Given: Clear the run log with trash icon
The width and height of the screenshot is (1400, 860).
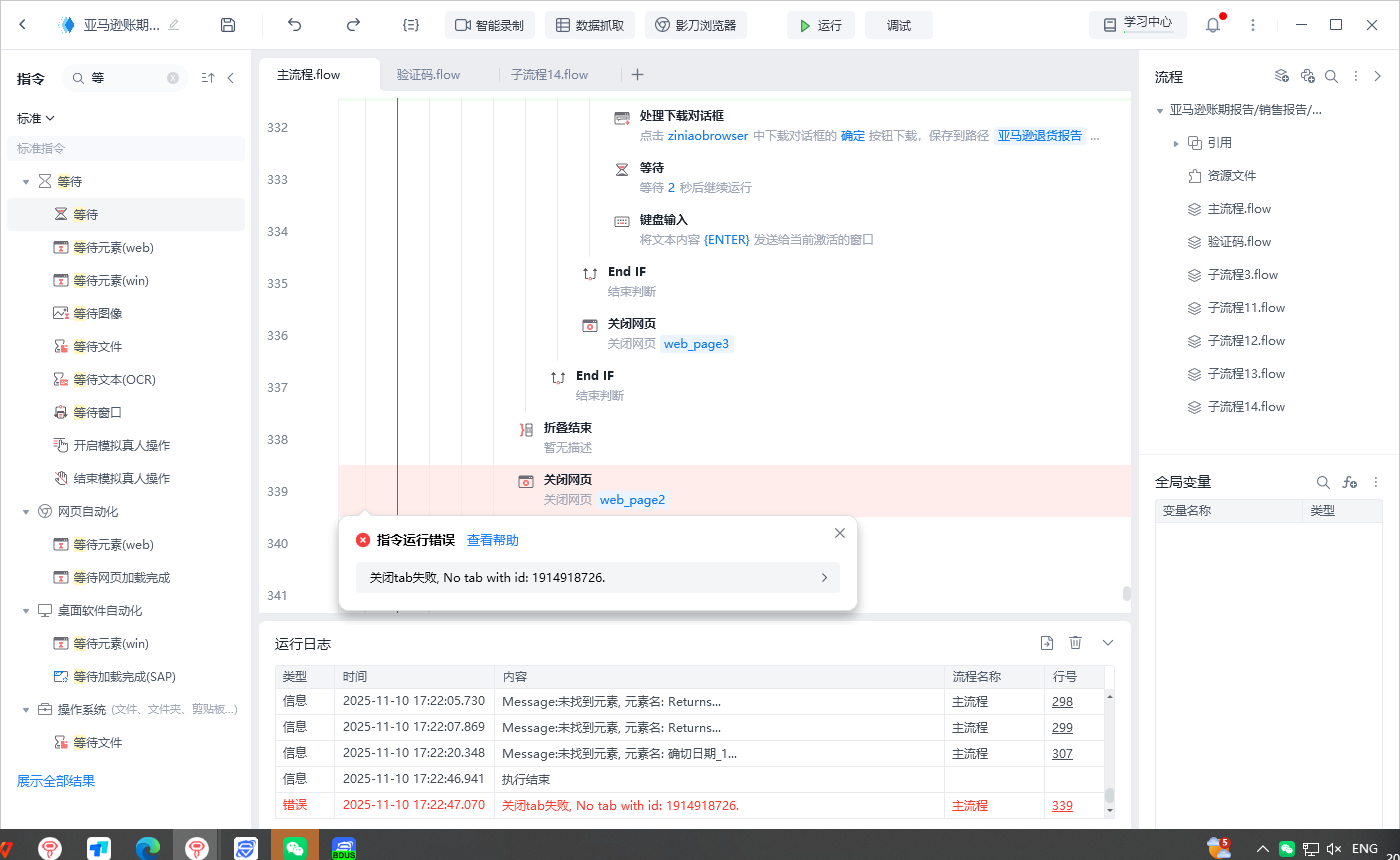Looking at the screenshot, I should tap(1076, 643).
